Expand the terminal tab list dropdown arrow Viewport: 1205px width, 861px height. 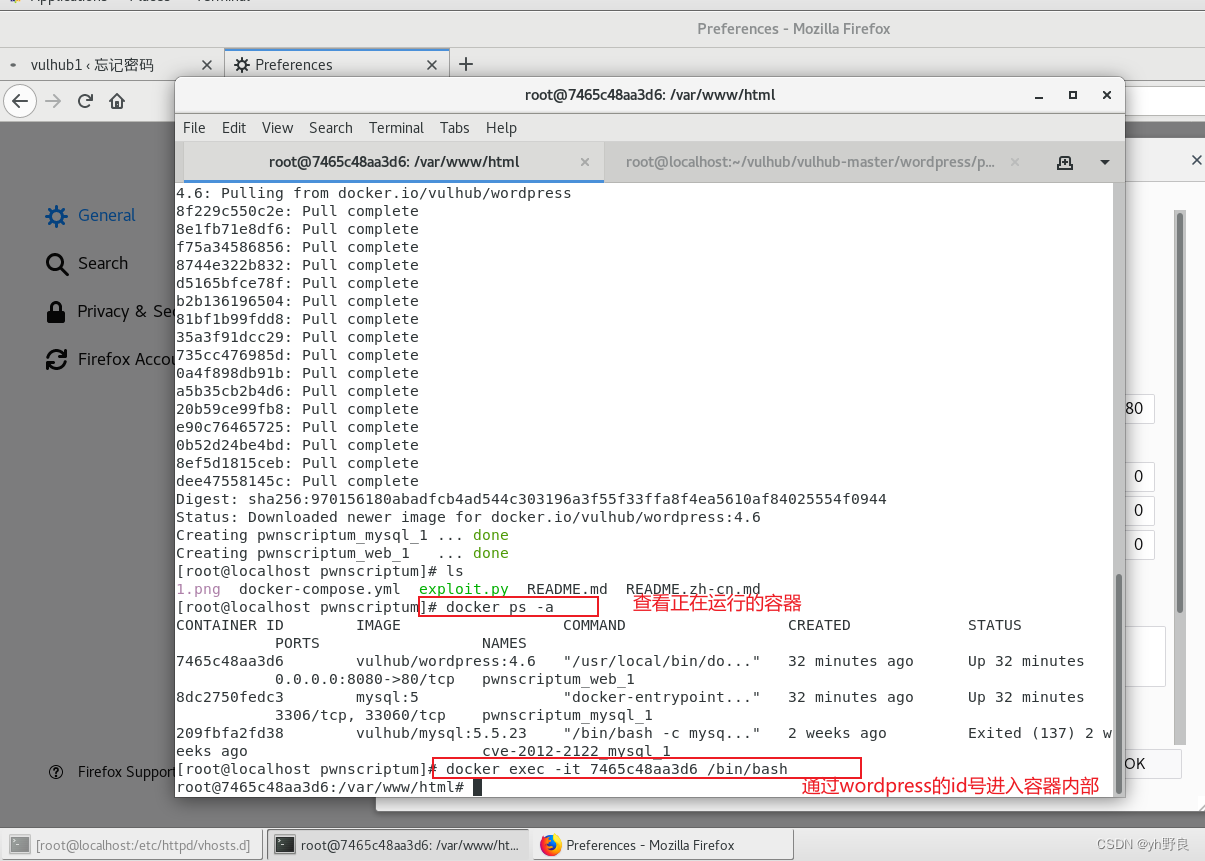point(1105,162)
